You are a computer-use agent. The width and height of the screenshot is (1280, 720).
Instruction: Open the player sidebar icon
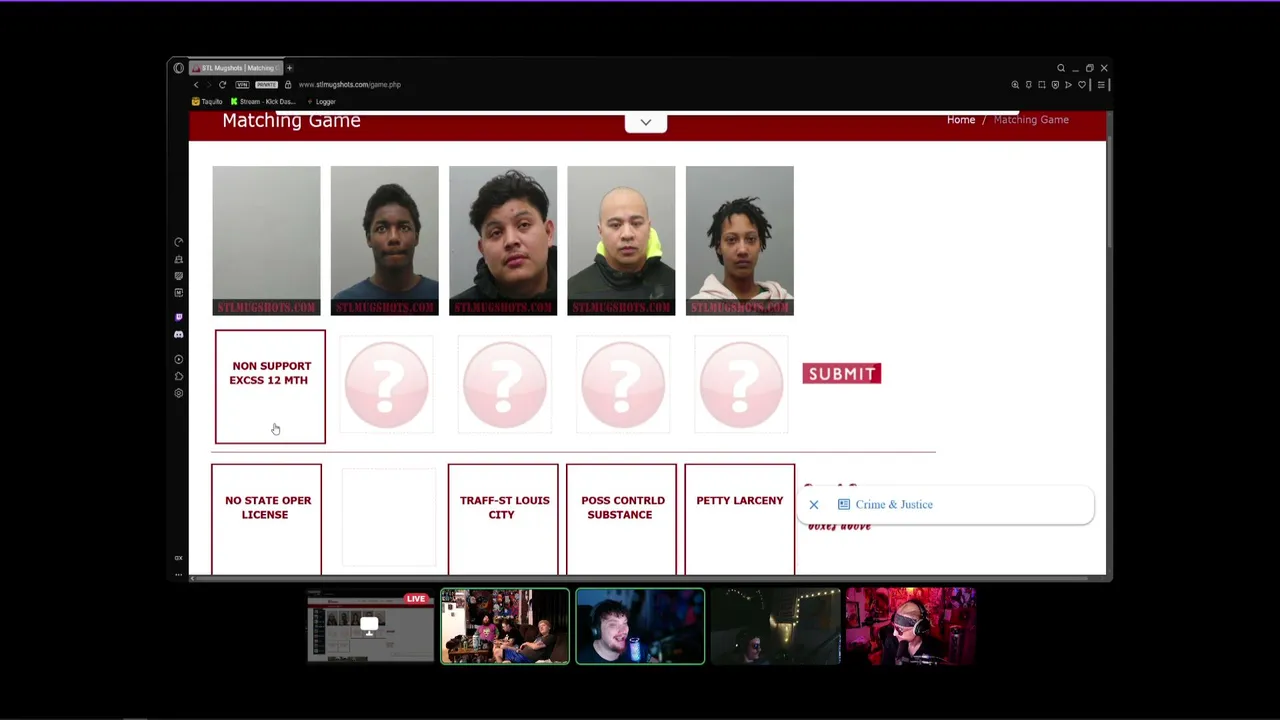(179, 359)
